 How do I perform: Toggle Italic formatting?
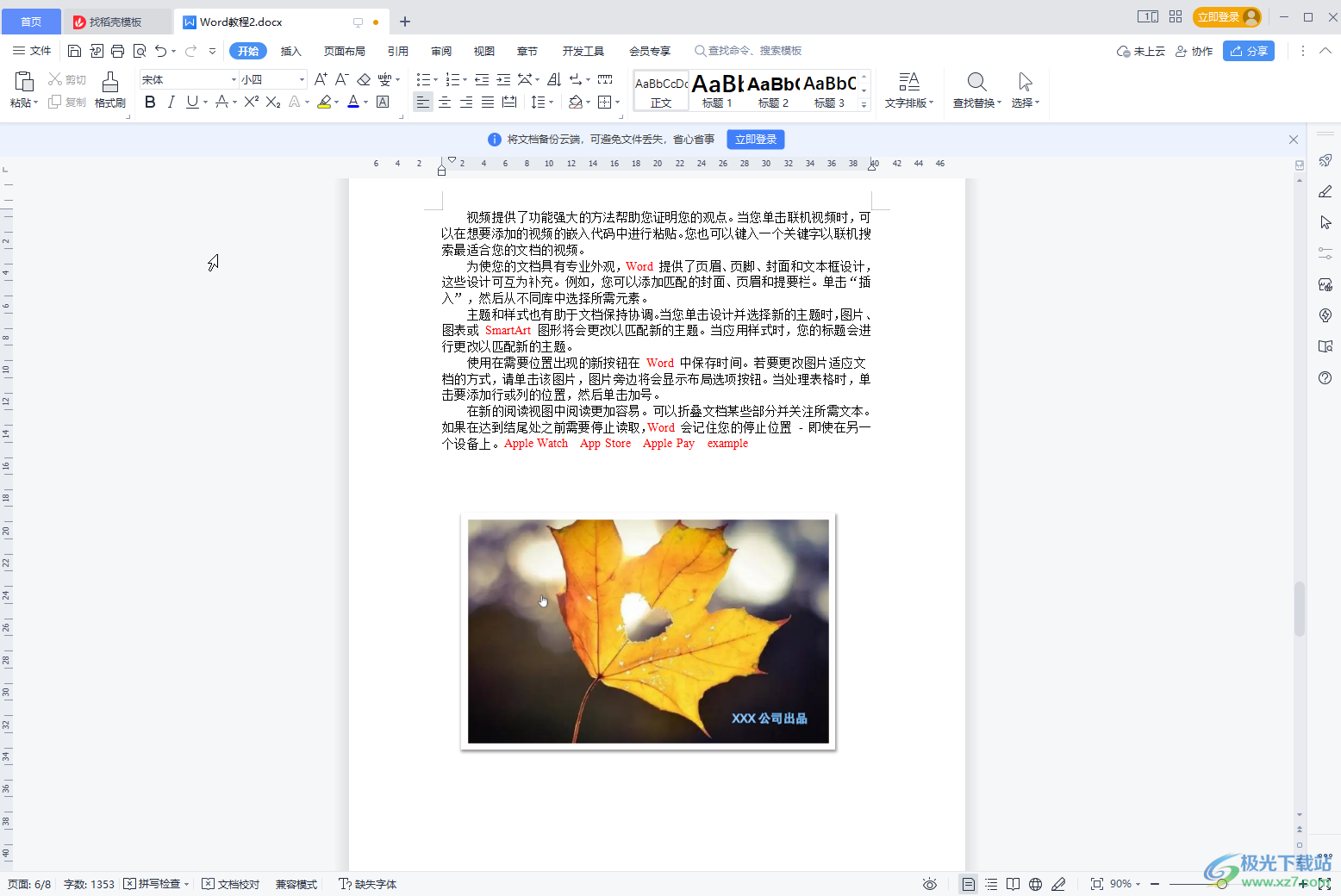tap(171, 102)
